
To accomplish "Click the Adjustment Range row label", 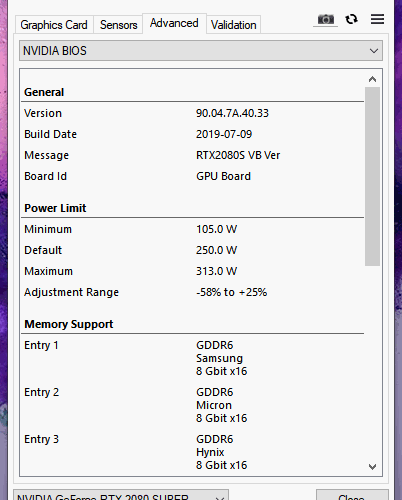I will [x=71, y=292].
